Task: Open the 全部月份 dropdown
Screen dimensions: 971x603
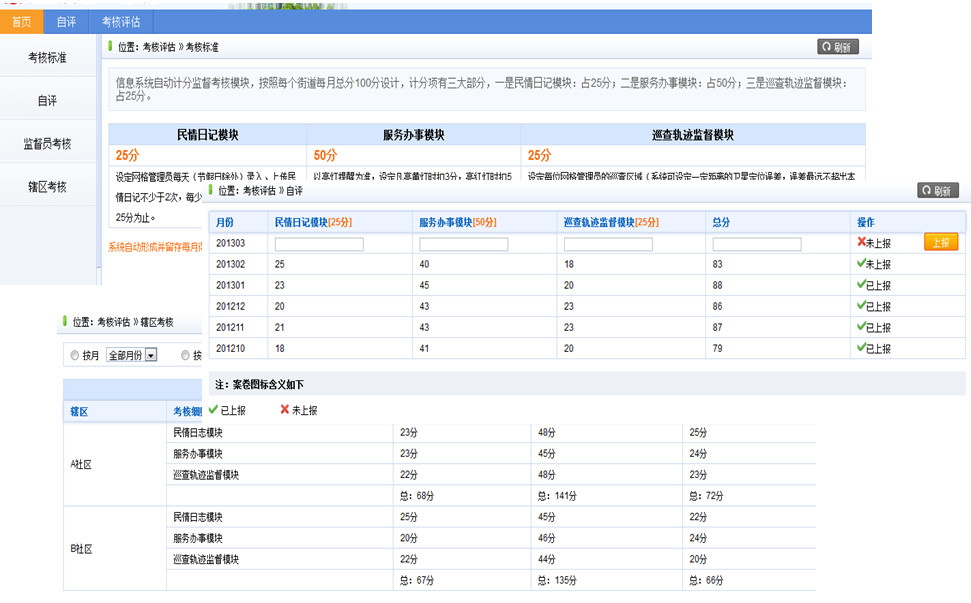Action: click(x=151, y=355)
